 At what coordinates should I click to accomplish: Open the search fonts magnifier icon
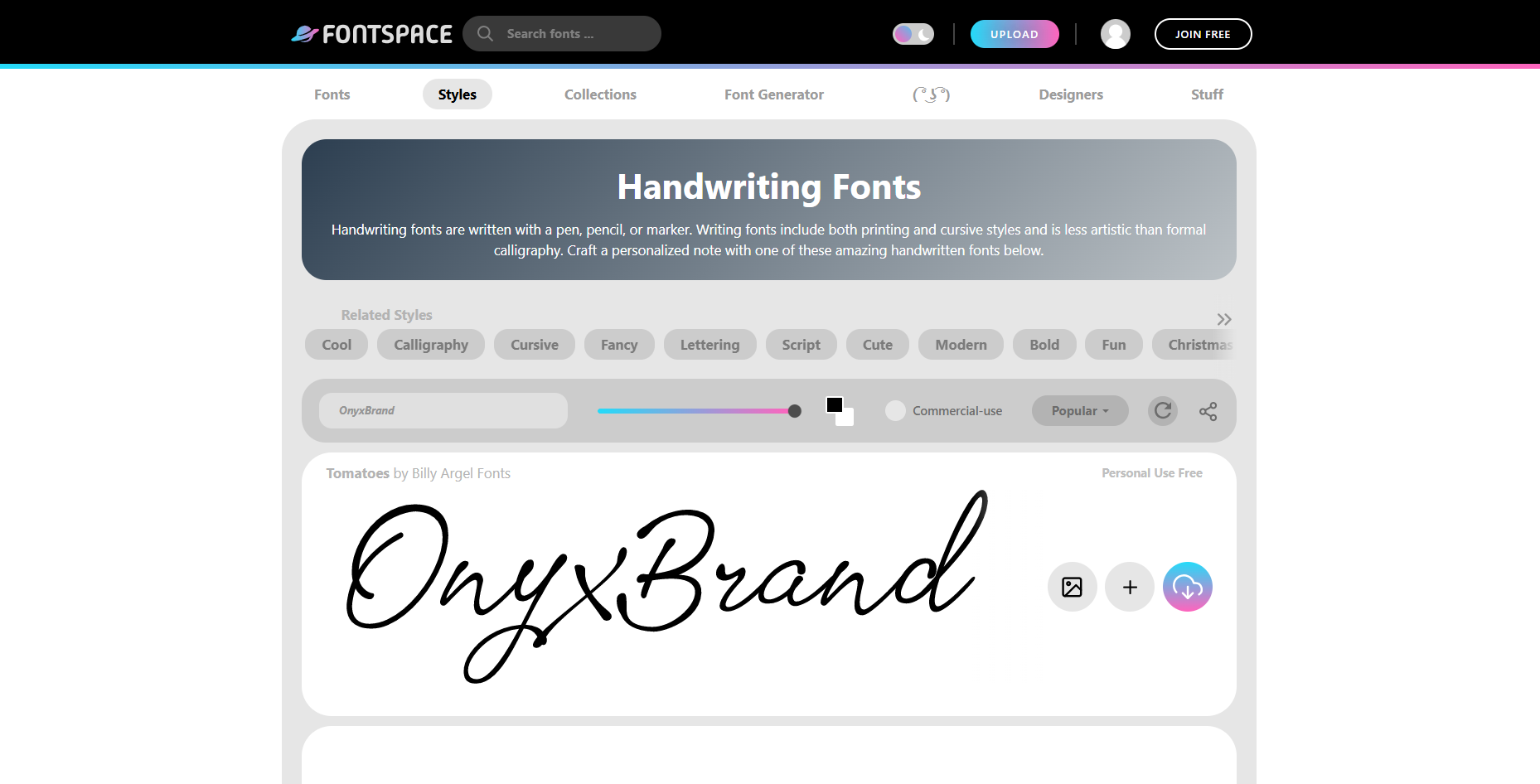click(485, 33)
